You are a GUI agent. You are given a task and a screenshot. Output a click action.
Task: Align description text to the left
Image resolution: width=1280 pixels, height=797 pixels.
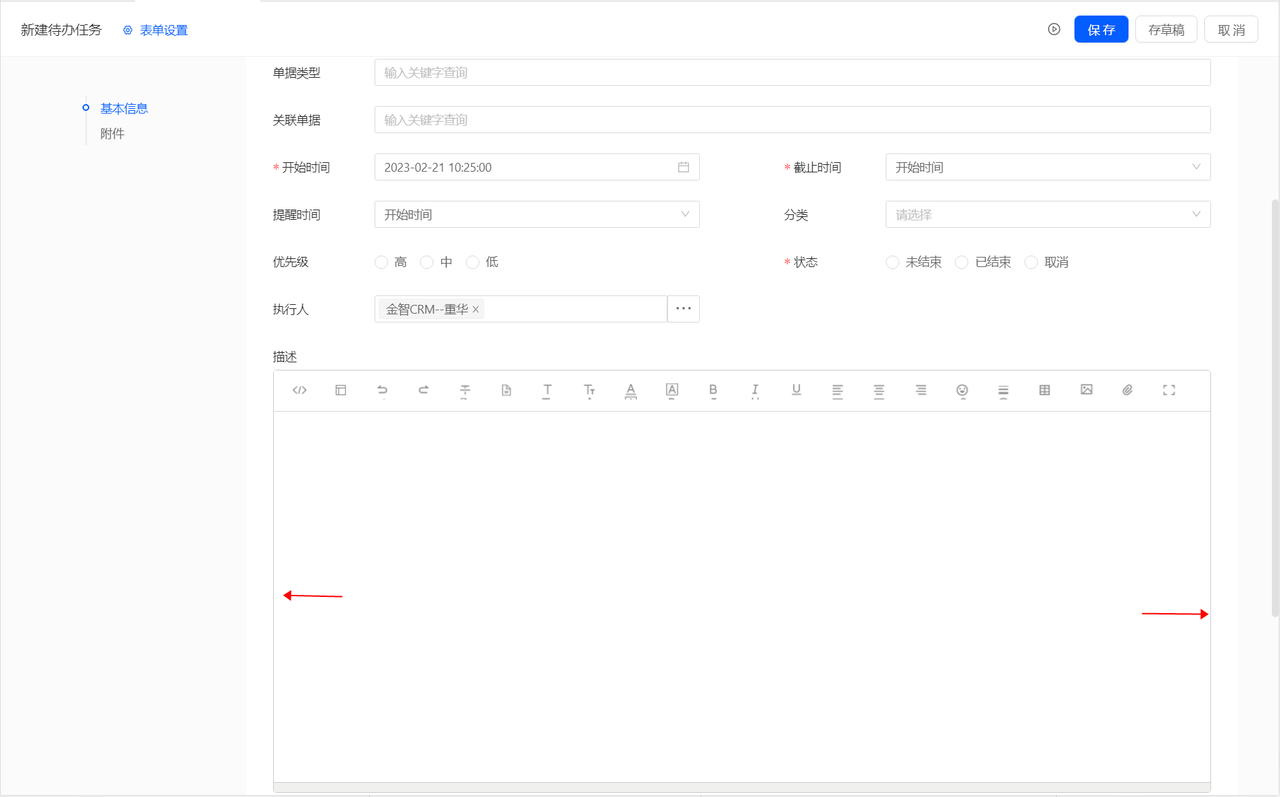(x=838, y=390)
